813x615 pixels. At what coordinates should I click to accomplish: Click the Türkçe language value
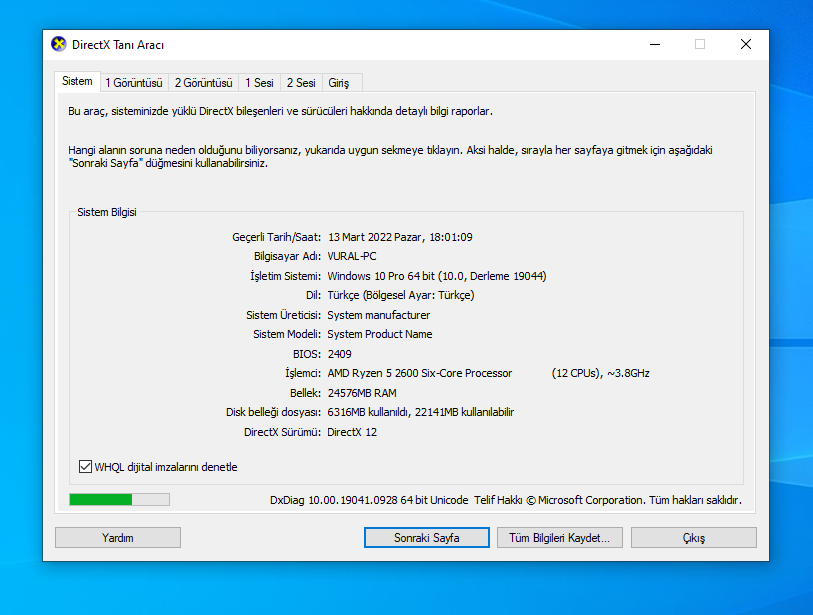tap(401, 295)
